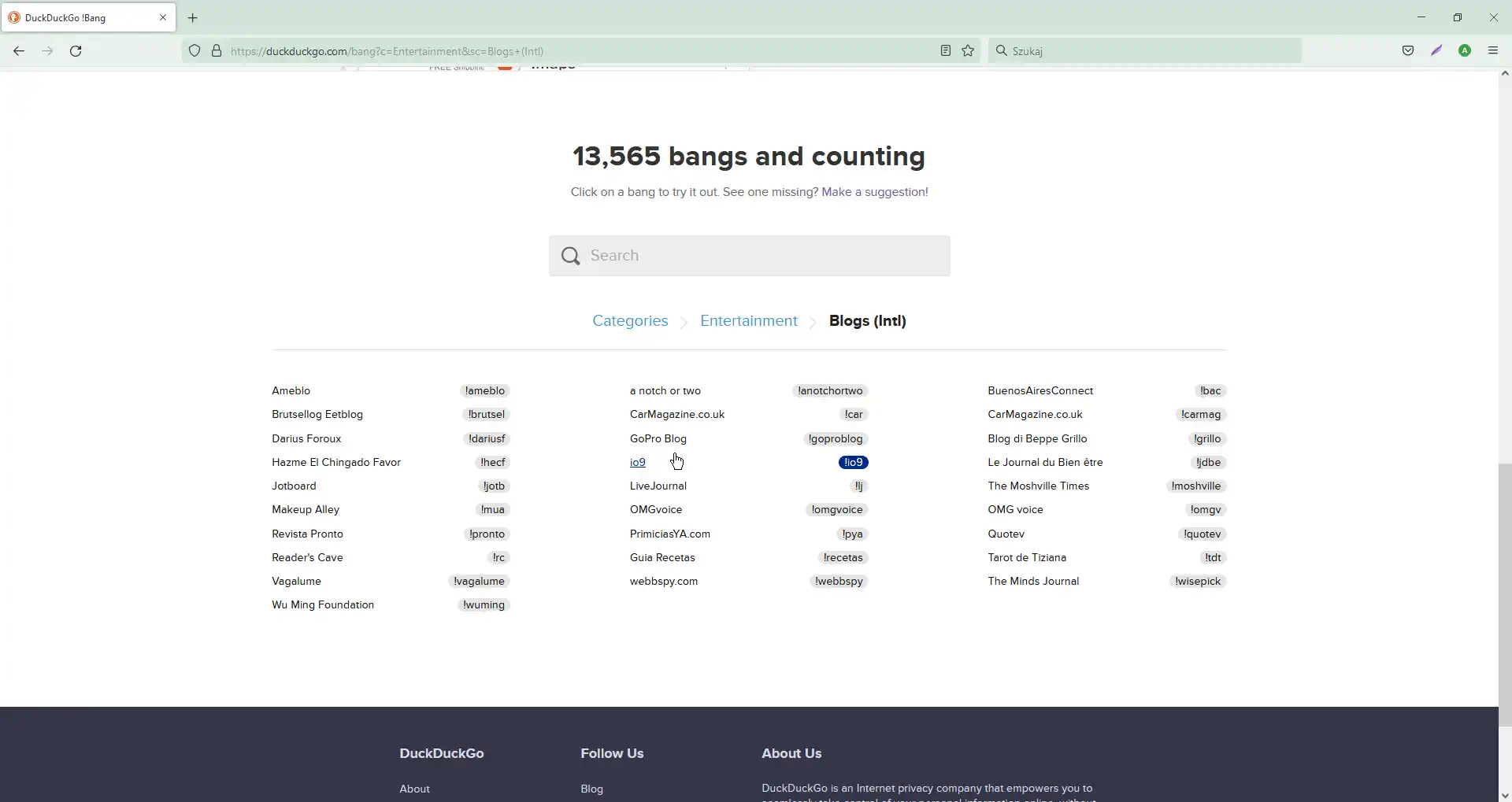The image size is (1512, 802).
Task: Open the Blog footer link
Action: [592, 789]
